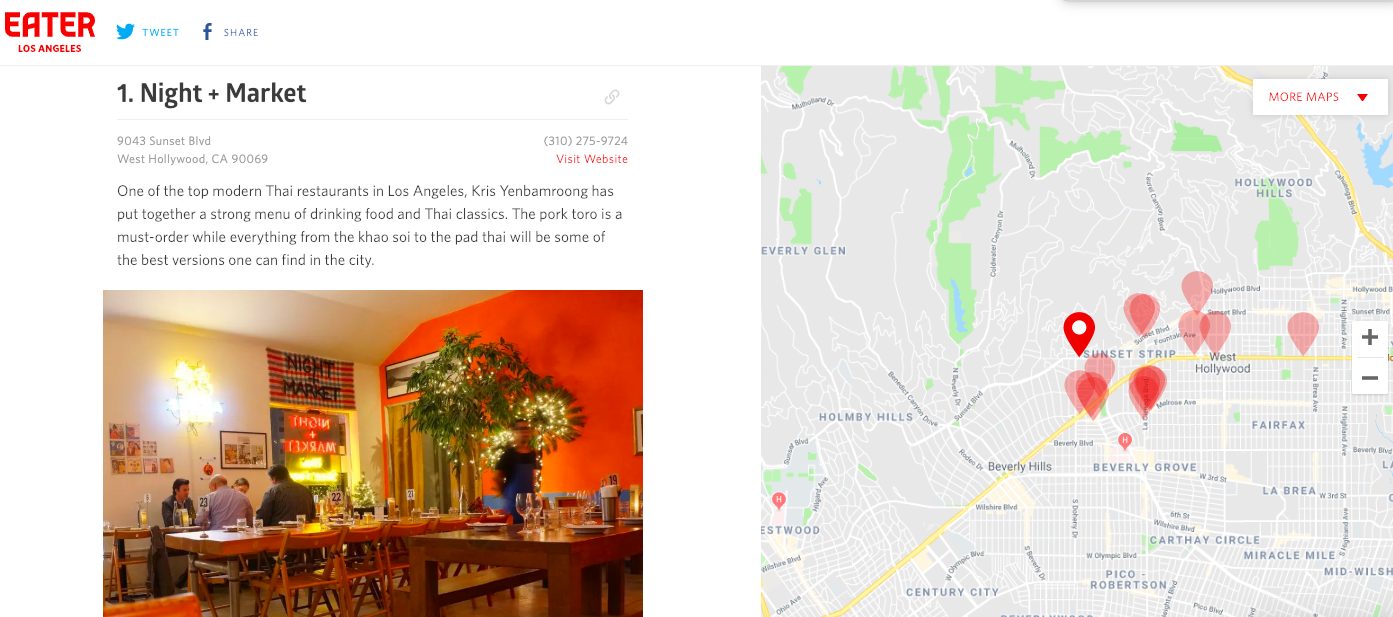Open the Night + Market restaurant photo
Screen dimensions: 1393x617
coord(373,453)
